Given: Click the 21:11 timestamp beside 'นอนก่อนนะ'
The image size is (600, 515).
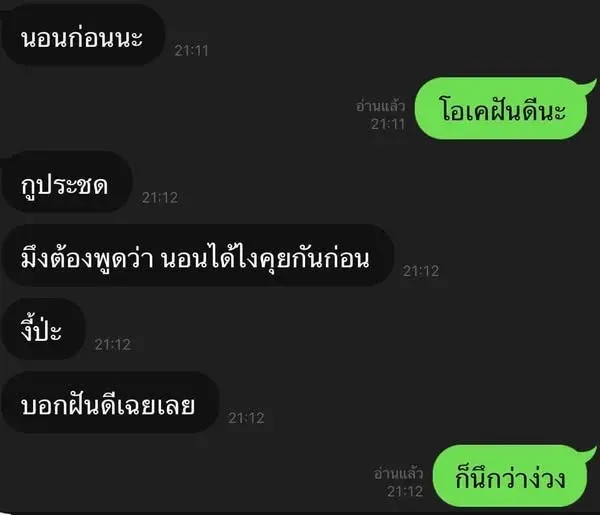Looking at the screenshot, I should [x=191, y=51].
